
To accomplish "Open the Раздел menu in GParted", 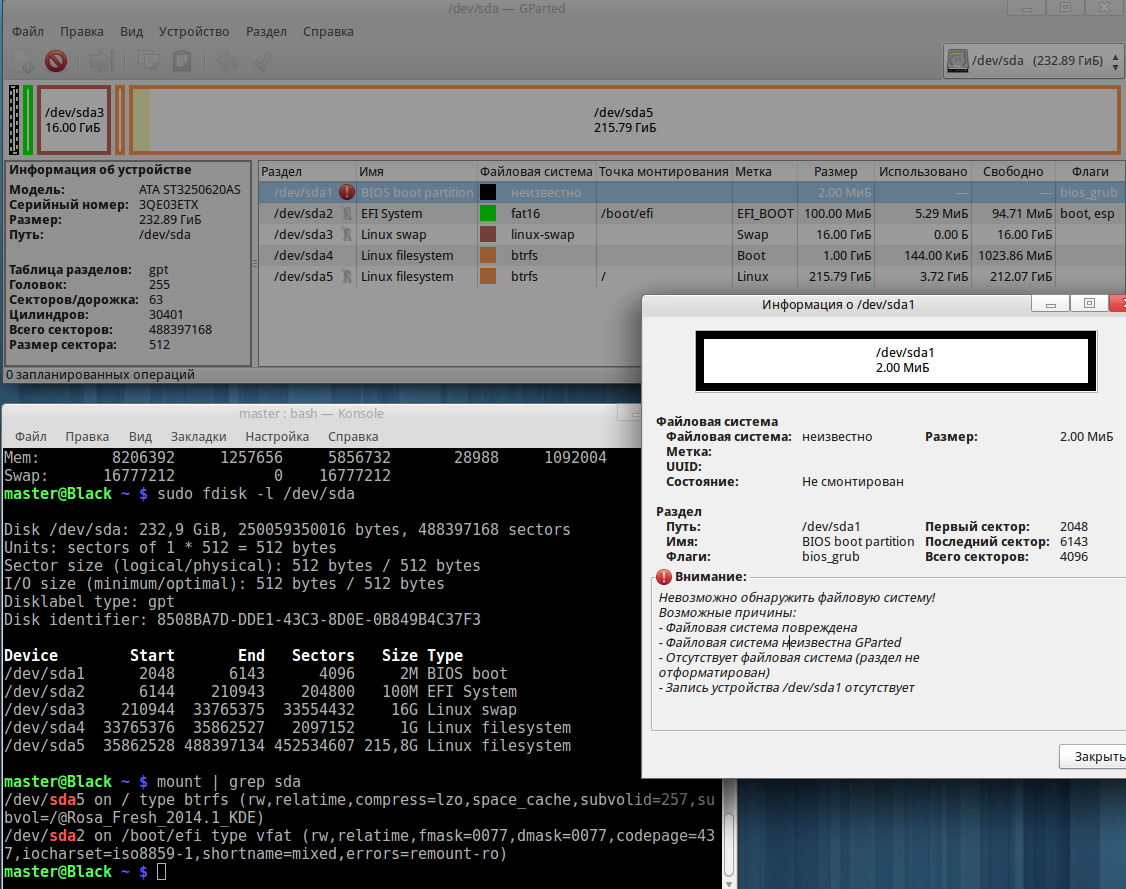I will click(265, 32).
